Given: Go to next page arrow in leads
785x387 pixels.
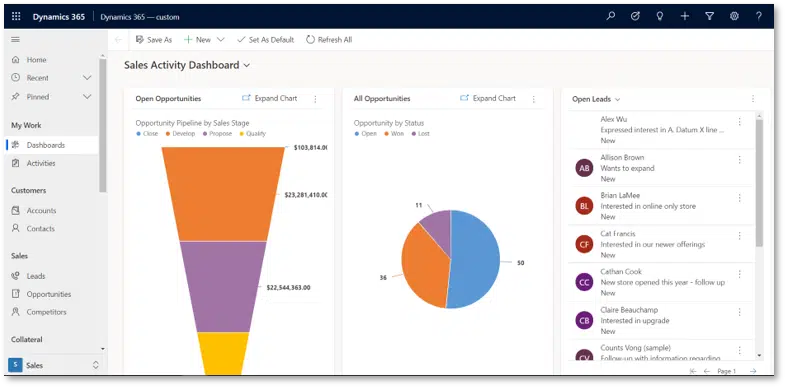Looking at the screenshot, I should [x=753, y=371].
